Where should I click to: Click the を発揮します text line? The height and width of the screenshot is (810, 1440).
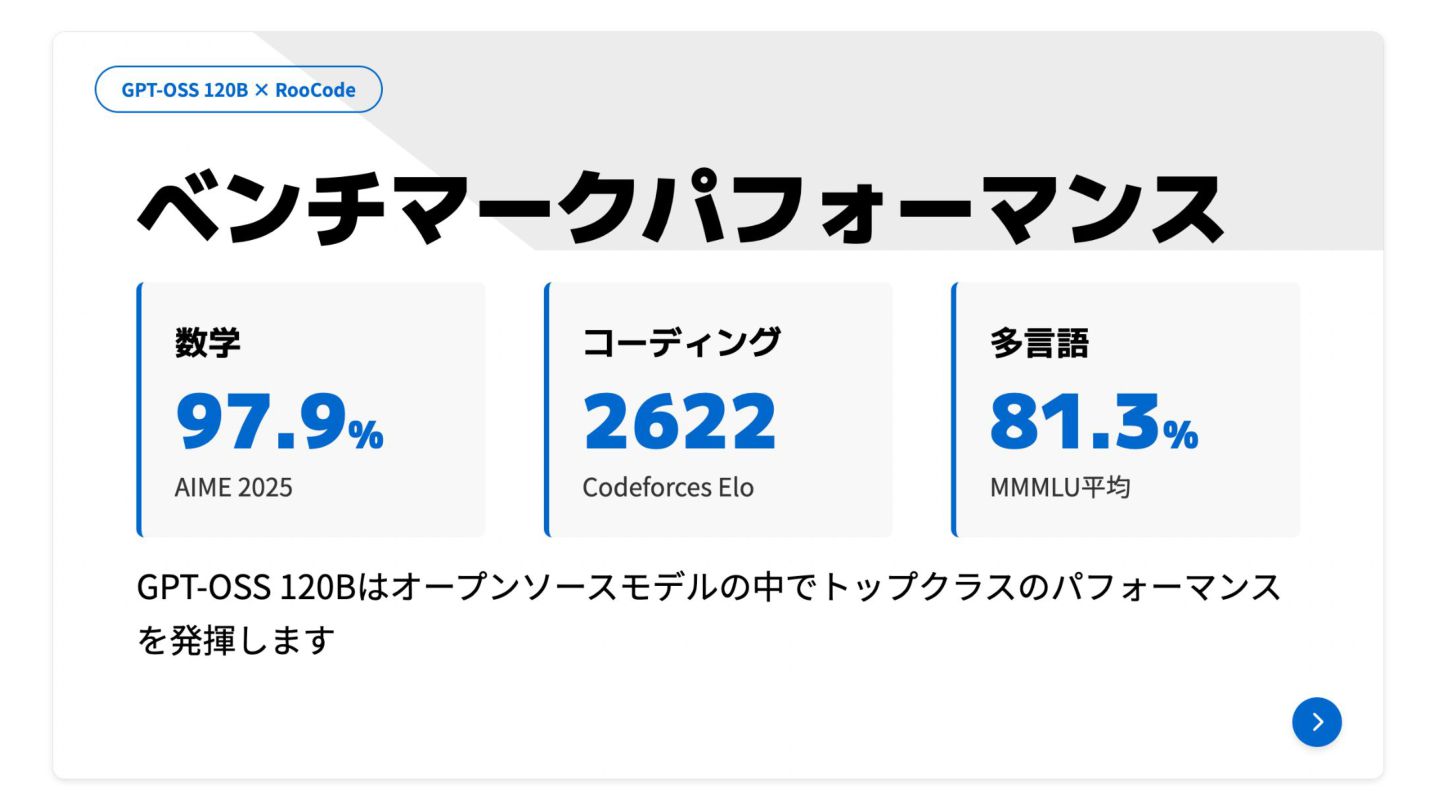[x=235, y=640]
